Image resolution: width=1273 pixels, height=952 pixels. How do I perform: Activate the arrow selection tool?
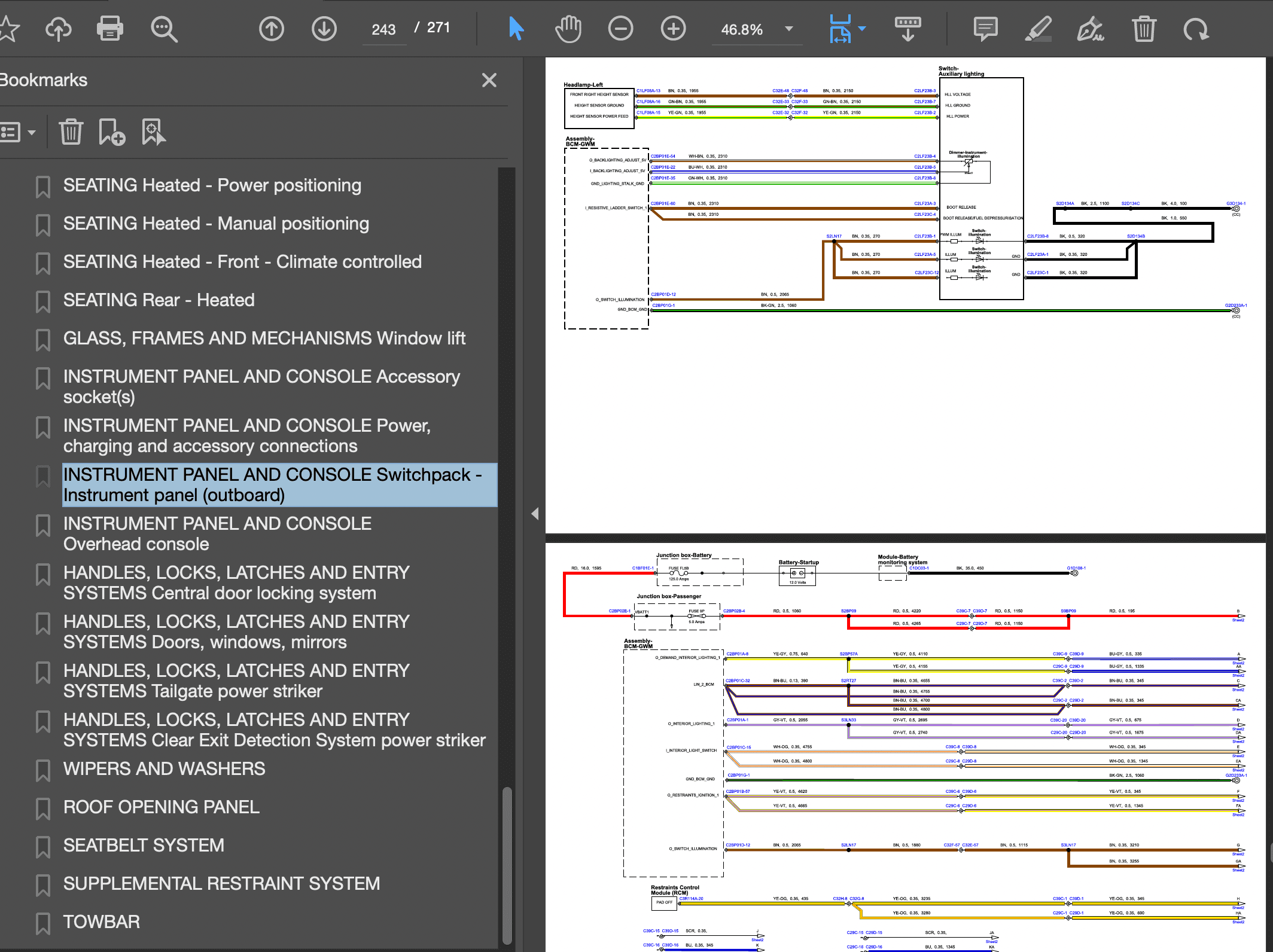tap(516, 29)
